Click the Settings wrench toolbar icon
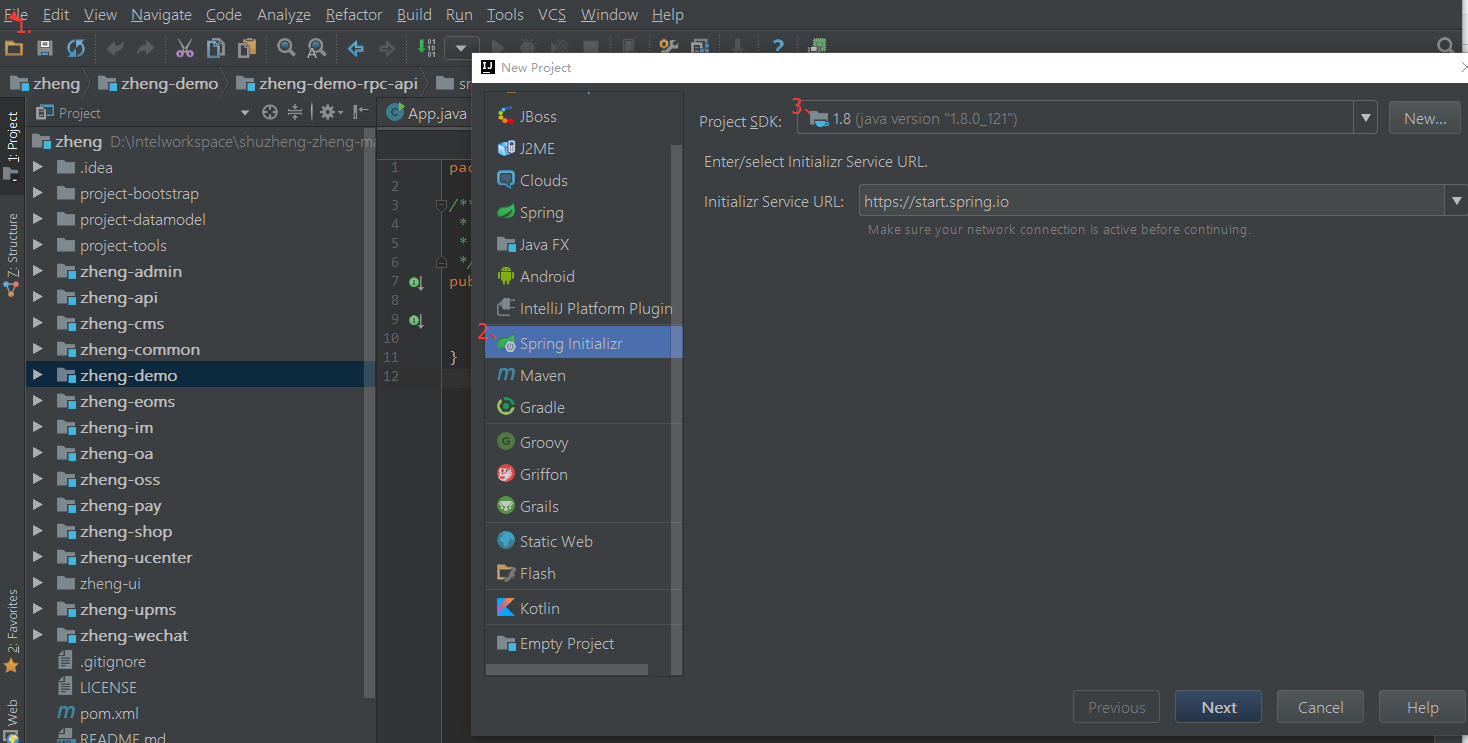 [669, 46]
